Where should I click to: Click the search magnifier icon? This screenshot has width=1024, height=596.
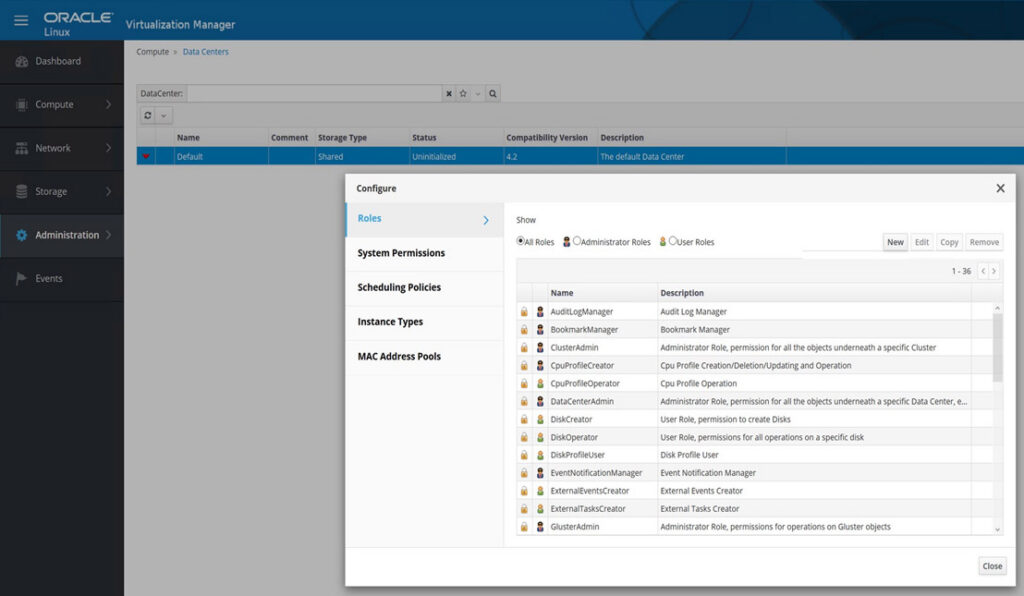pyautogui.click(x=493, y=93)
